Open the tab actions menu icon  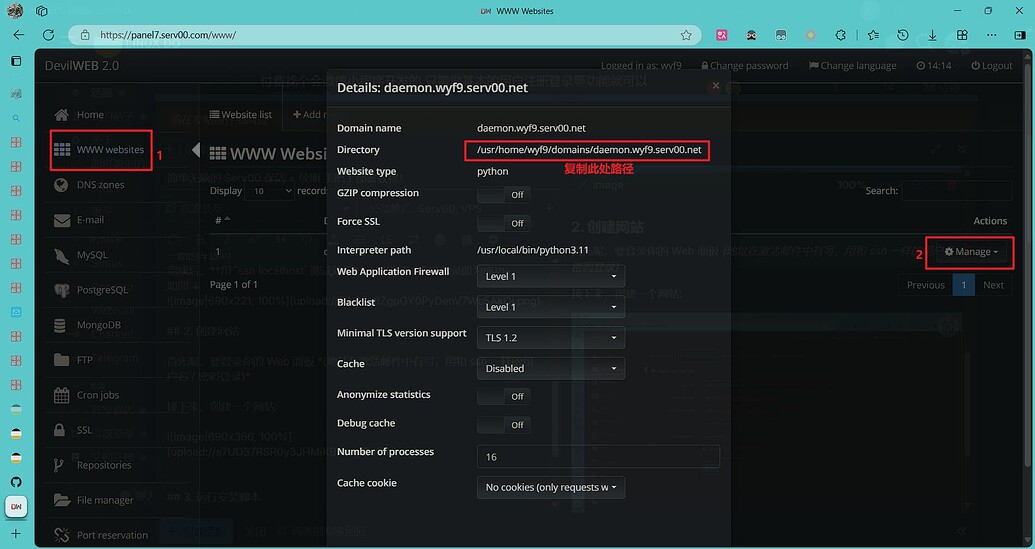[x=17, y=61]
